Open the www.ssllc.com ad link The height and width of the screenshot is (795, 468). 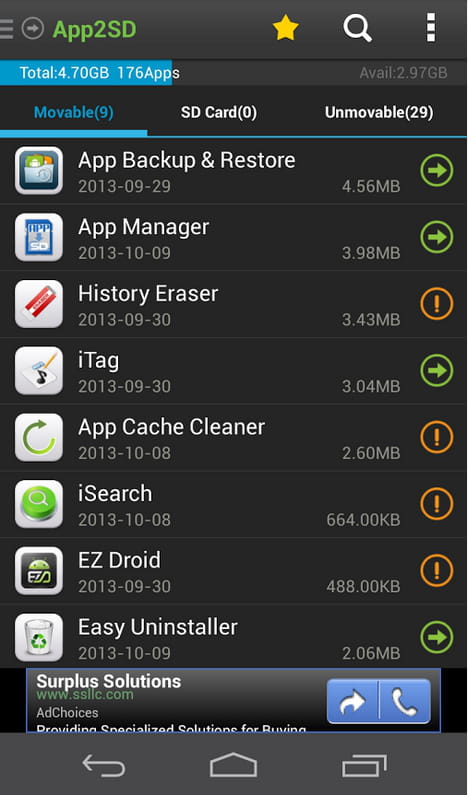[85, 695]
